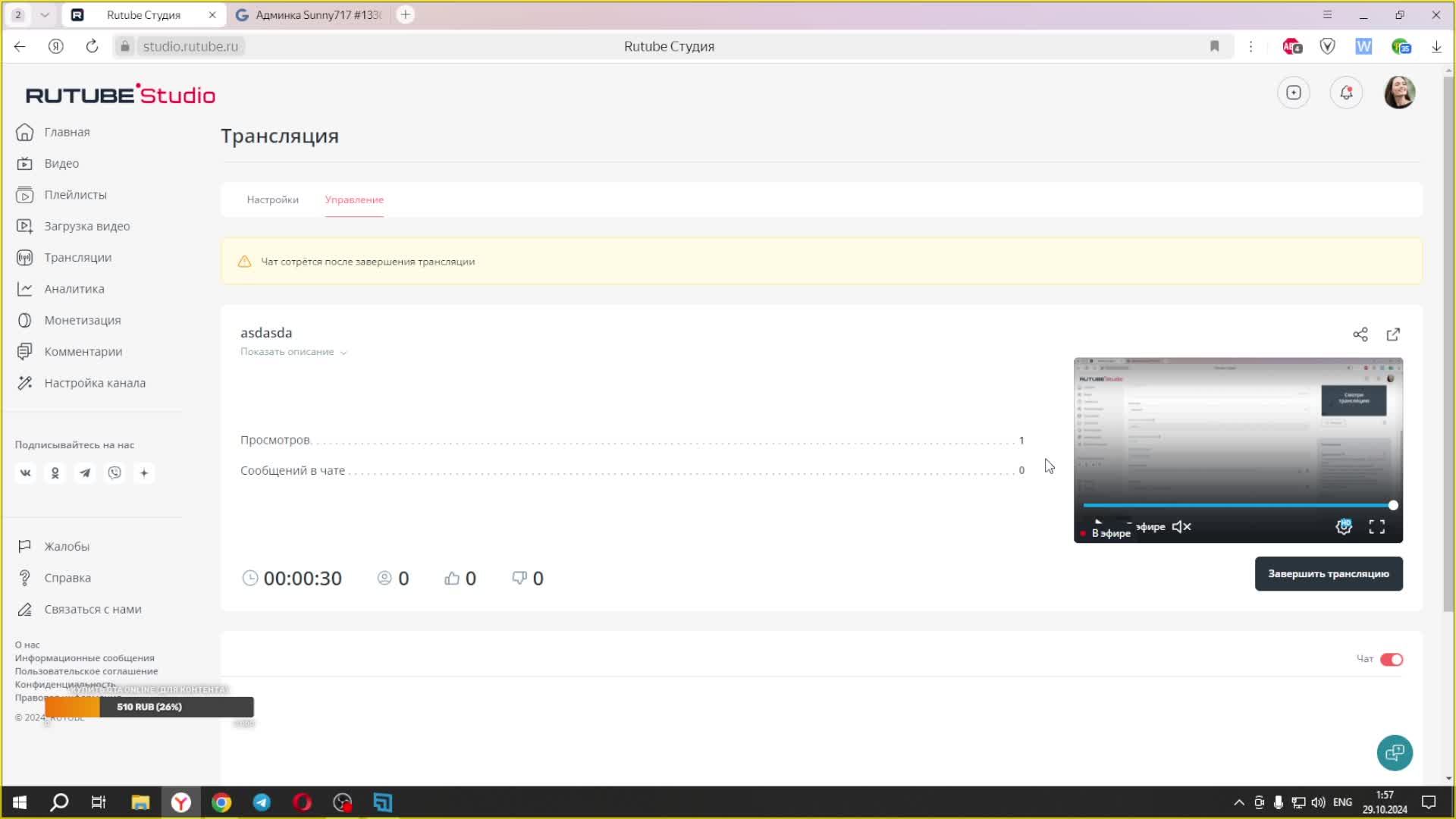Click the VK social icon
Screen dimensions: 1456x819
(25, 473)
